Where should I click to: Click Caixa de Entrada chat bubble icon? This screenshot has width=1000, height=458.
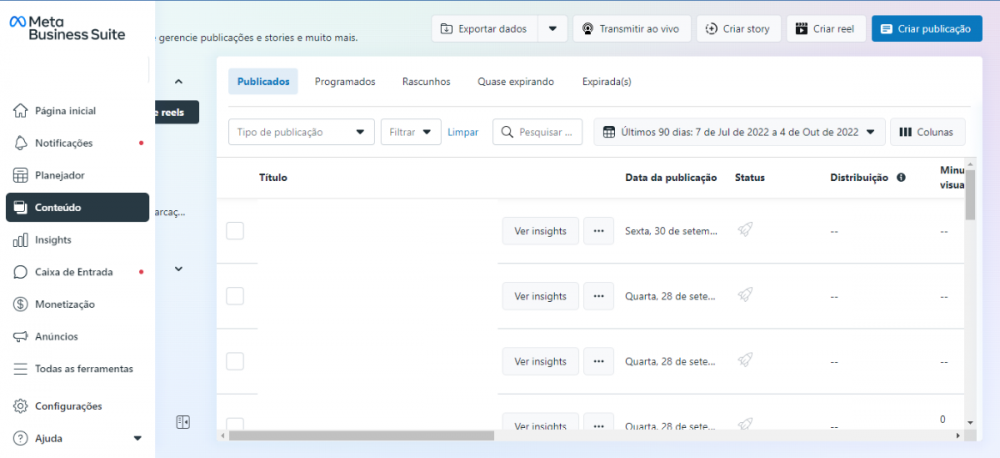pos(20,272)
